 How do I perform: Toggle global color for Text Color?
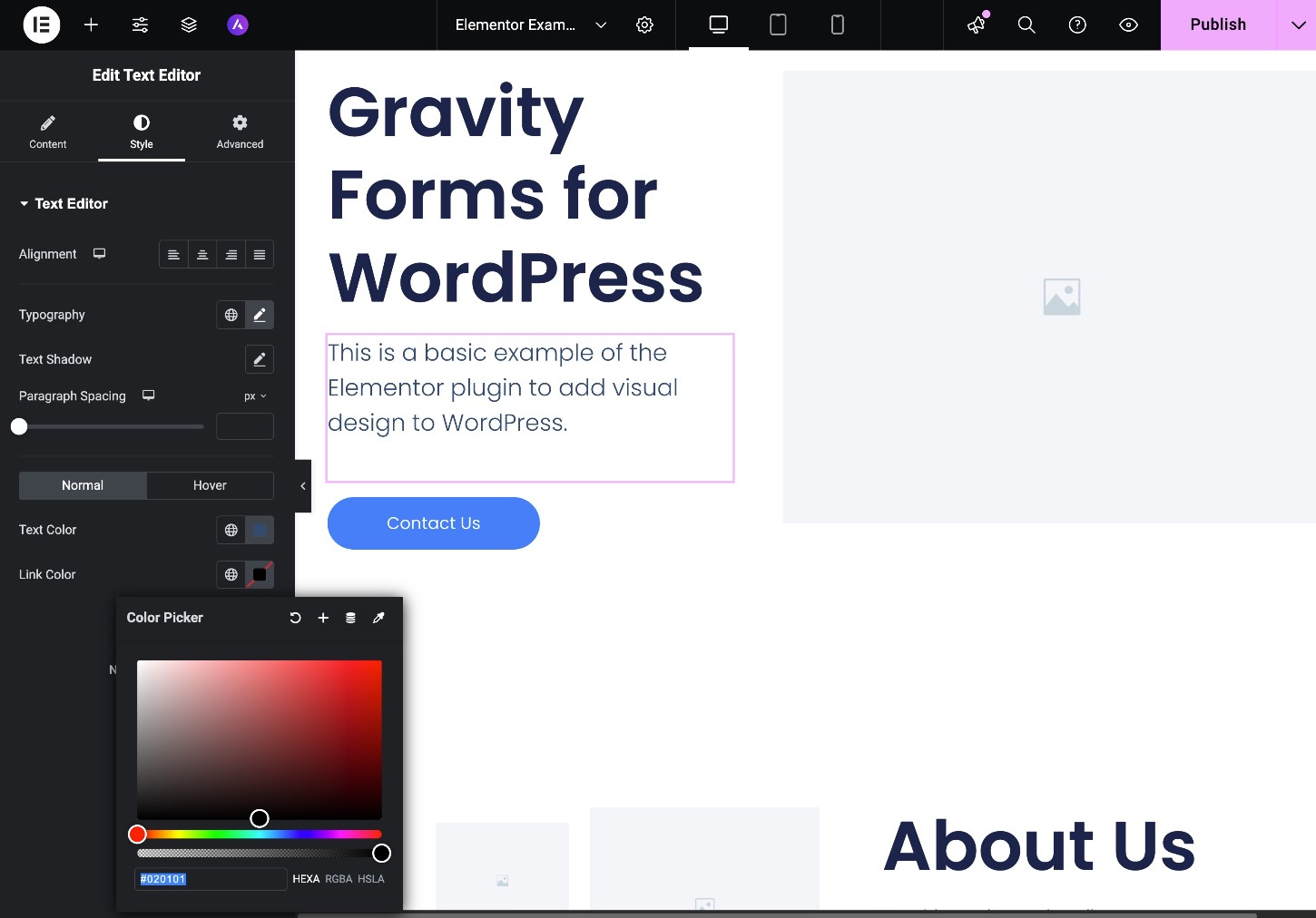pyautogui.click(x=231, y=530)
